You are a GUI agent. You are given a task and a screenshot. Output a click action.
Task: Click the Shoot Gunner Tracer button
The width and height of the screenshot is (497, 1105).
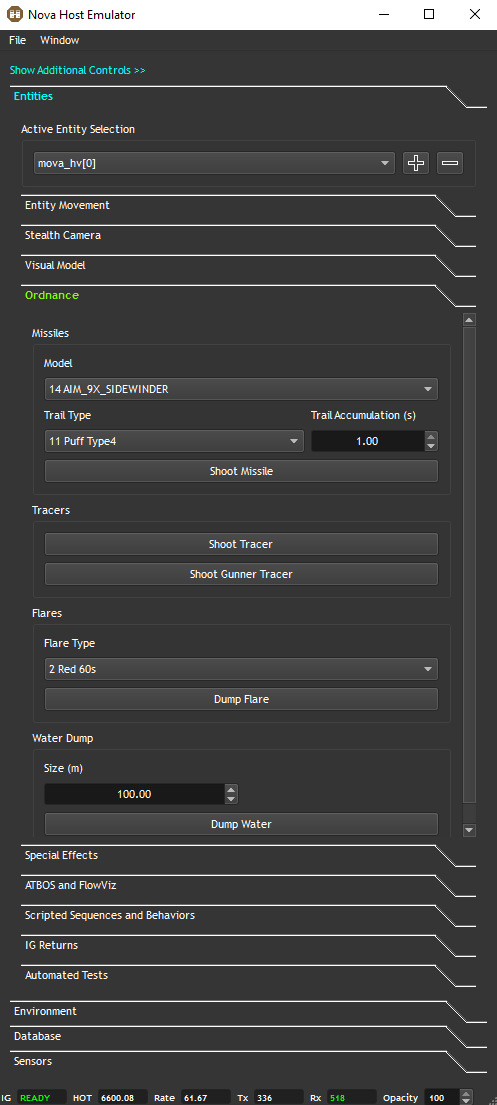pos(241,574)
